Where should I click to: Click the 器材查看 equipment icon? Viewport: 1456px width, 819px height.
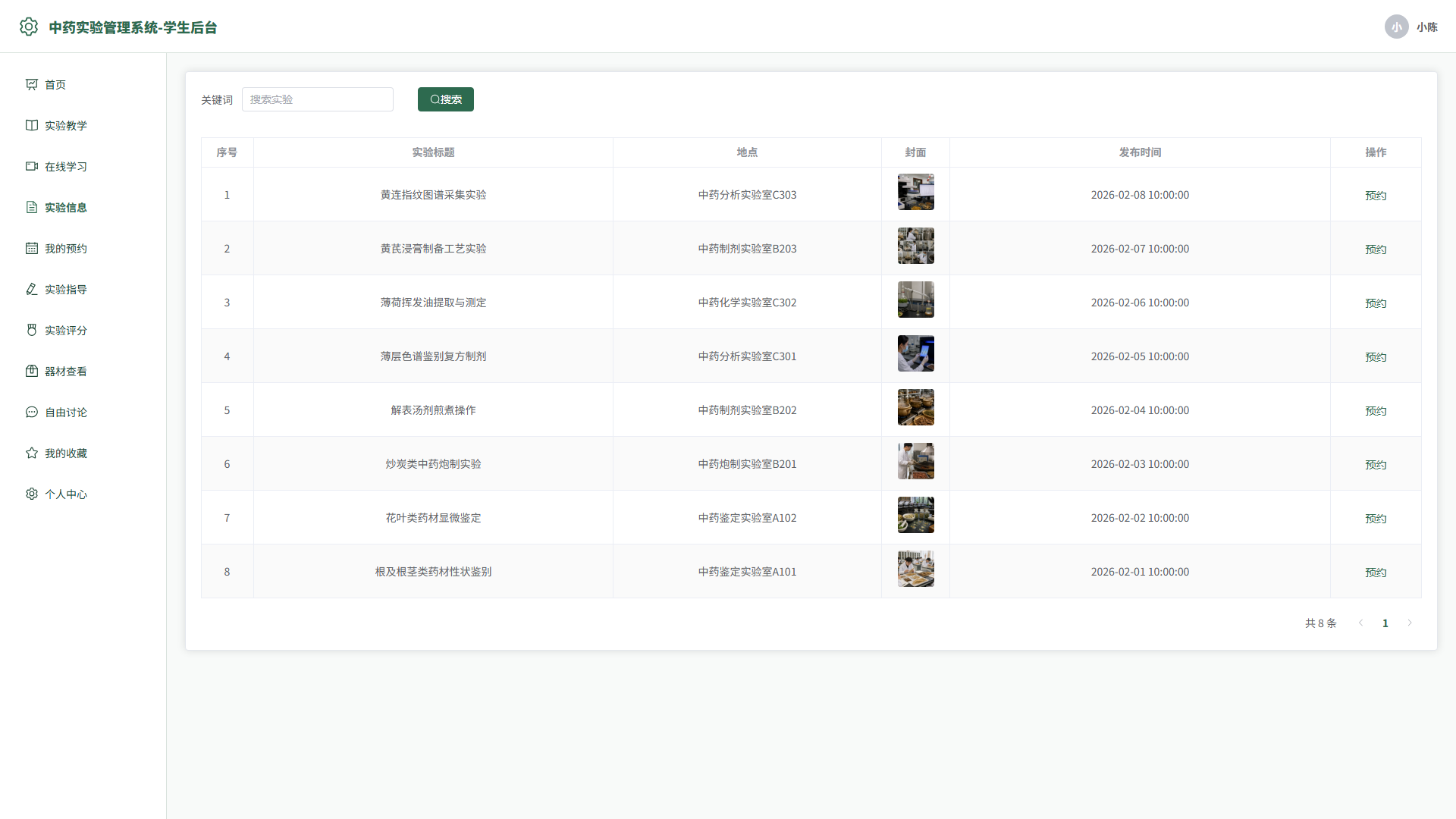click(x=32, y=371)
